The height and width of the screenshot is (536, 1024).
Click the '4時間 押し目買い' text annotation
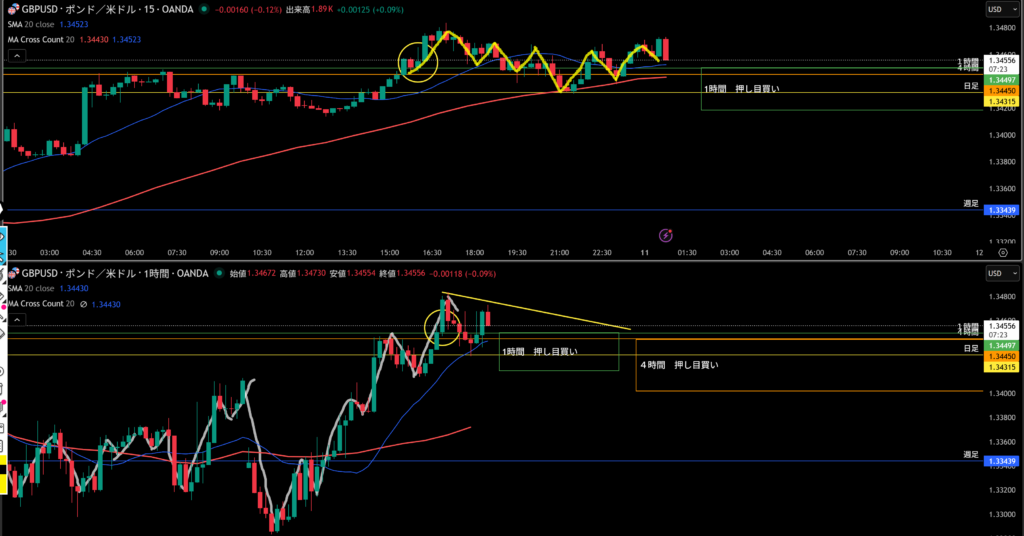(679, 365)
